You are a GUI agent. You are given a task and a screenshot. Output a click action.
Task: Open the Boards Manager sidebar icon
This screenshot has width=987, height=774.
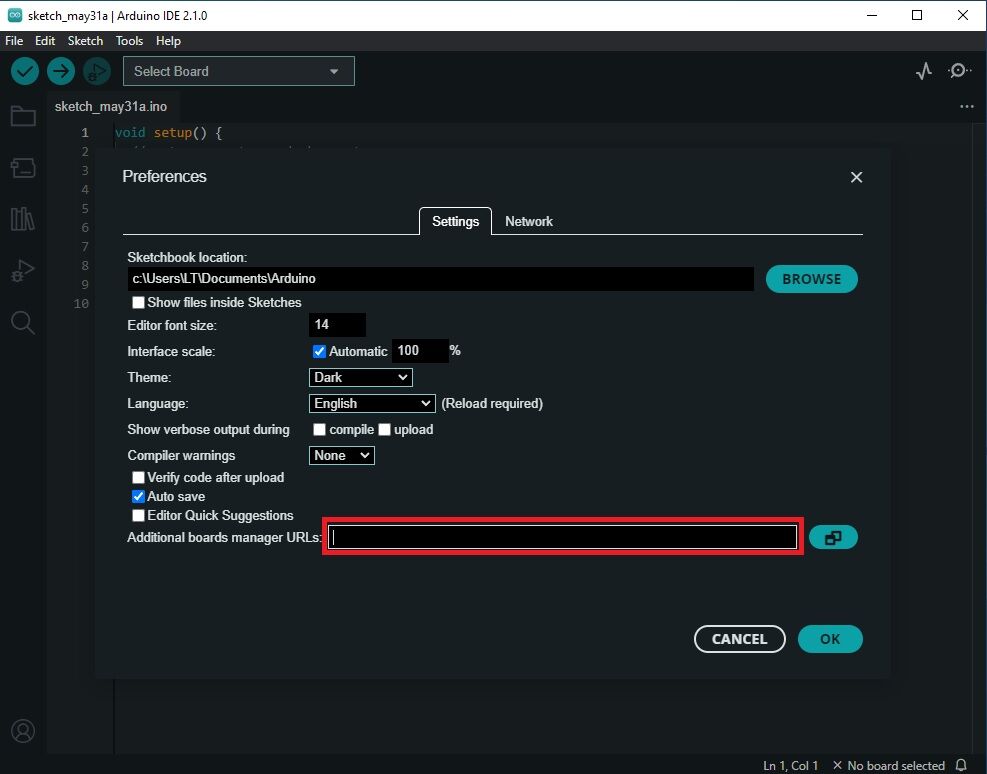coord(23,168)
